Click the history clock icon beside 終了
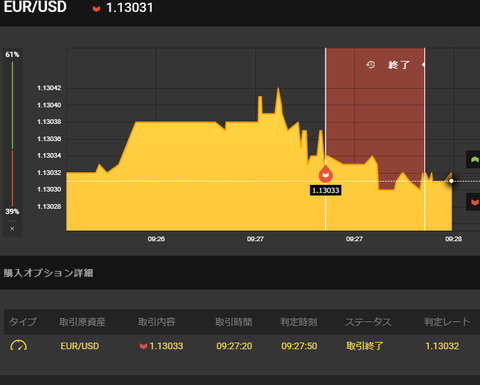 click(x=371, y=64)
